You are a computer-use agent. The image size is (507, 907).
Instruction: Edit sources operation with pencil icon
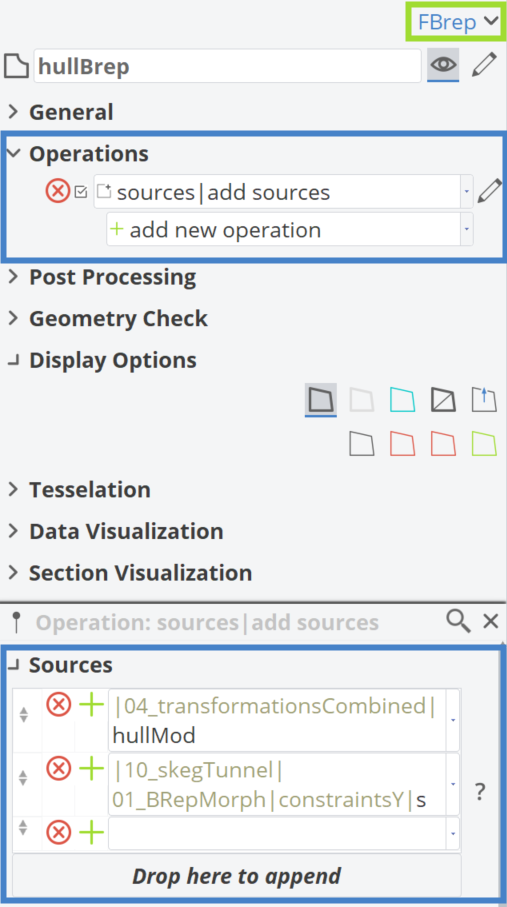(489, 191)
